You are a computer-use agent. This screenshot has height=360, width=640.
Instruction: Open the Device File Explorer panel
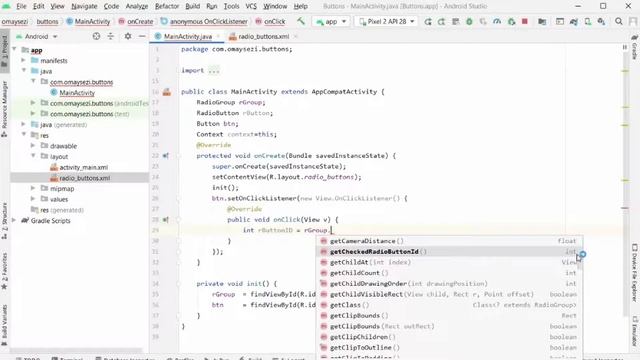(635, 273)
